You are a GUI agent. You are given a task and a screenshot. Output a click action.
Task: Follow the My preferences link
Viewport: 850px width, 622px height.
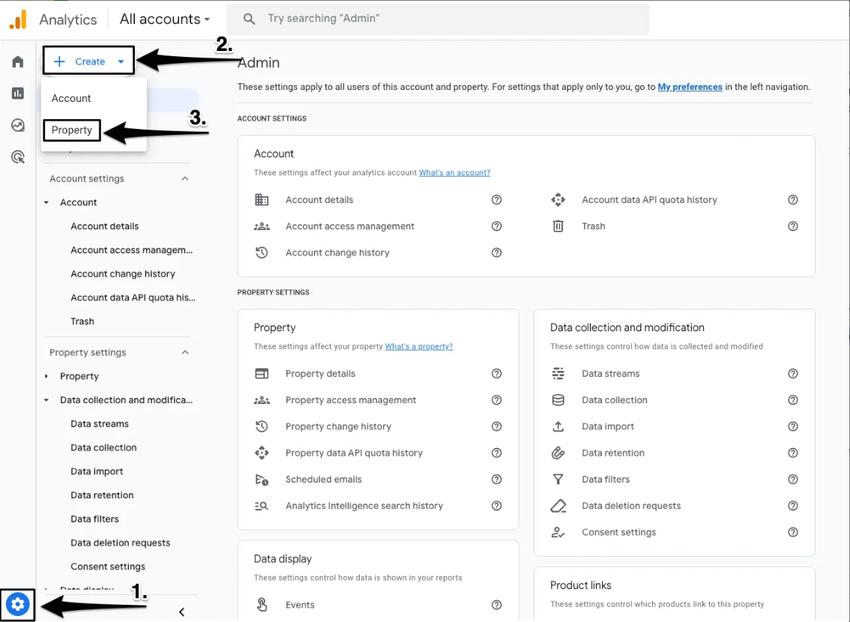(x=690, y=87)
